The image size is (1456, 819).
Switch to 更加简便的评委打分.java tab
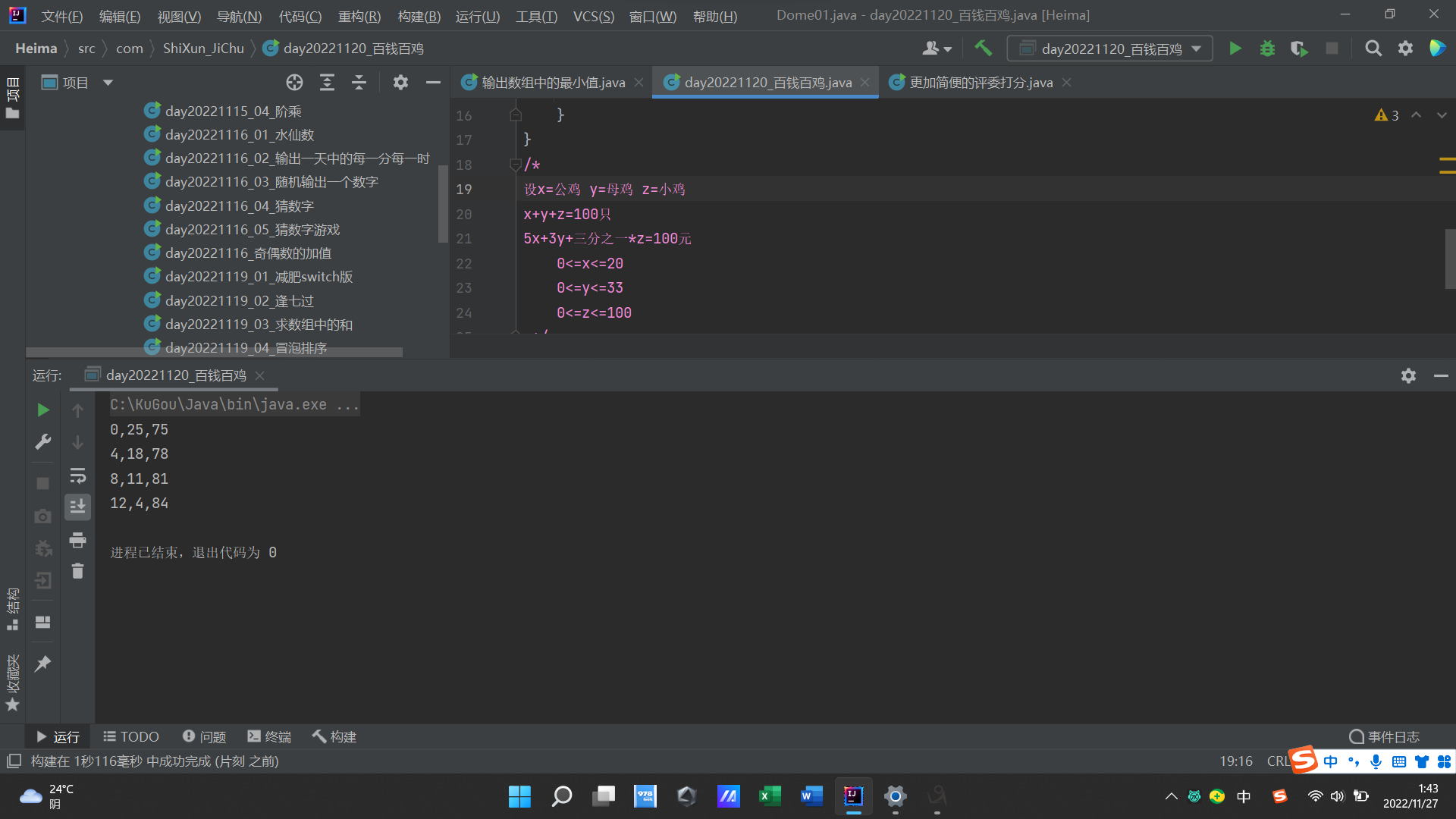tap(980, 83)
